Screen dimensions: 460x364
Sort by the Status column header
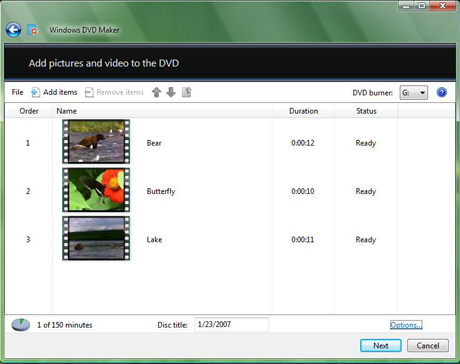coord(366,111)
